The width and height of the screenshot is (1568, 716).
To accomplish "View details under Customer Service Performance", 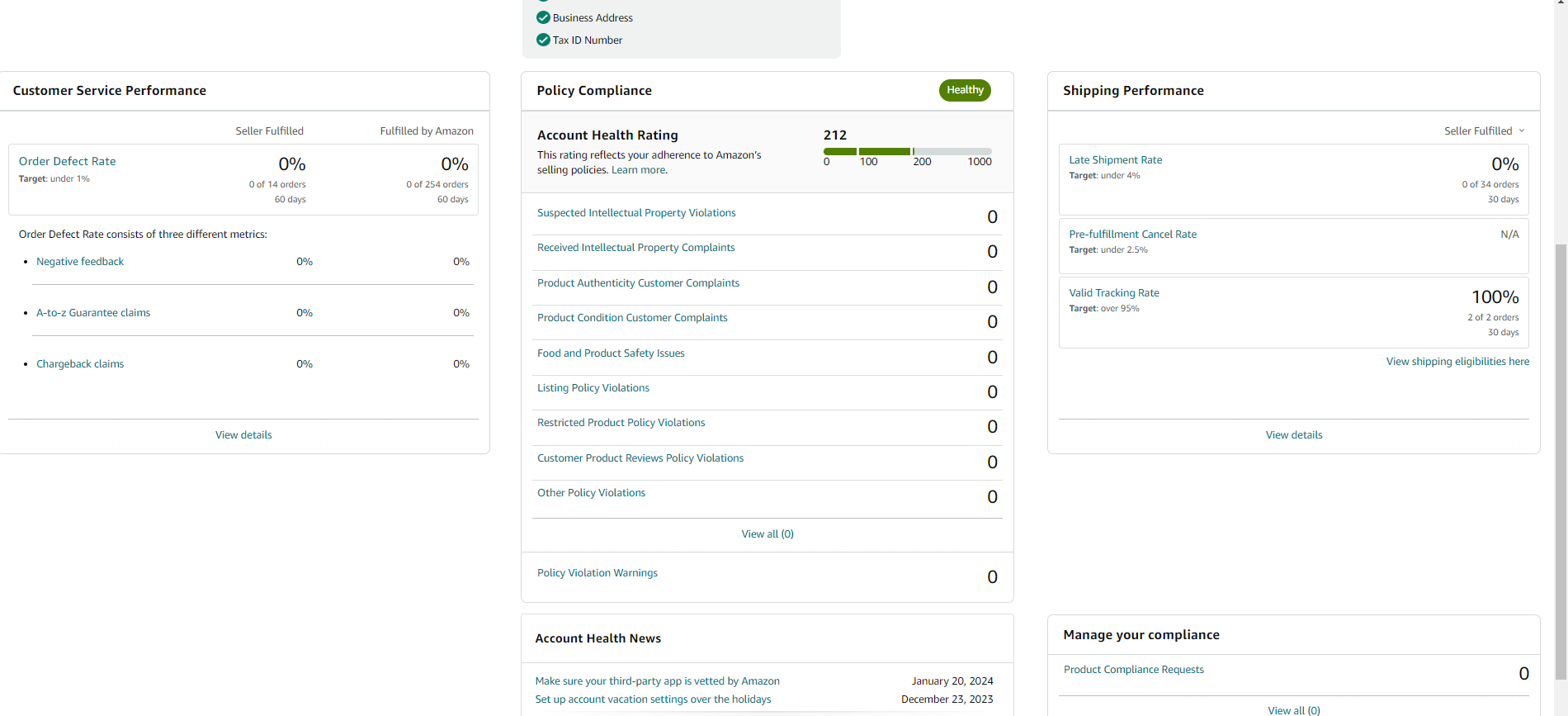I will pyautogui.click(x=243, y=435).
